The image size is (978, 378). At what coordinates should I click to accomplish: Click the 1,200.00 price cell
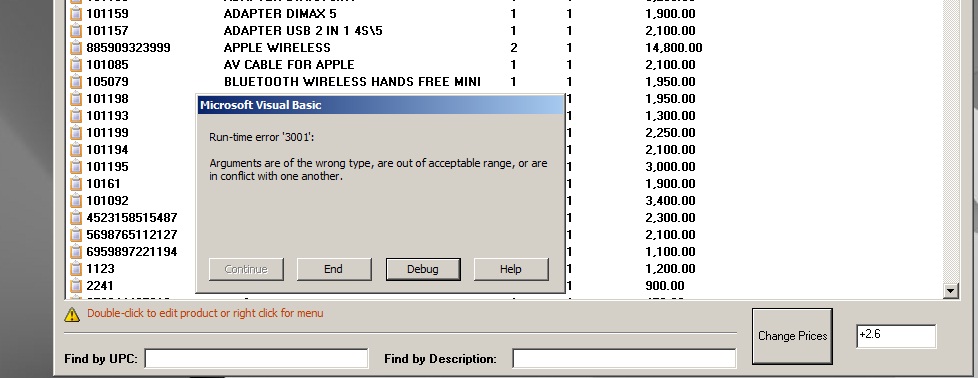[x=671, y=269]
